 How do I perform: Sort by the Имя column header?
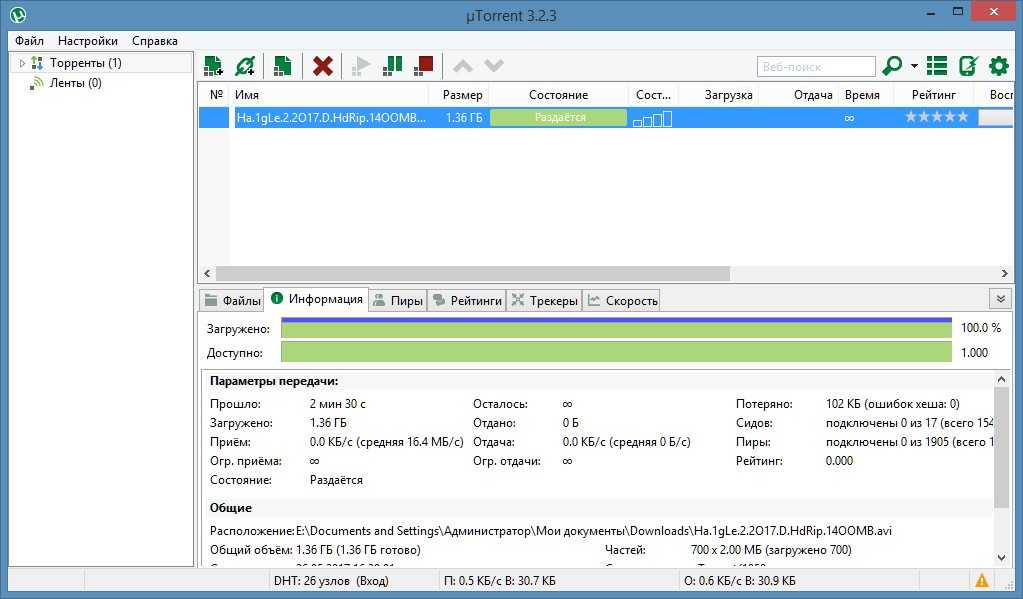330,95
